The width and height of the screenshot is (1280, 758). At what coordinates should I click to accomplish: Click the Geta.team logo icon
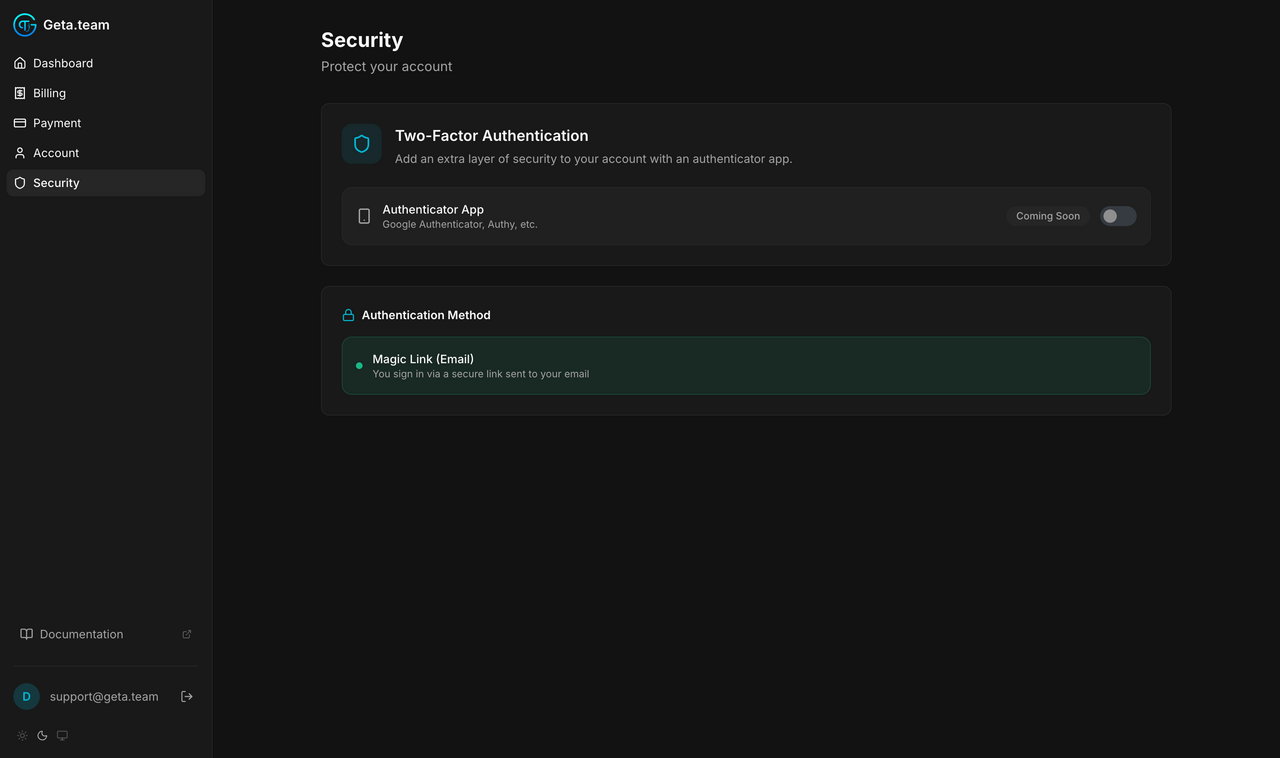(x=24, y=25)
